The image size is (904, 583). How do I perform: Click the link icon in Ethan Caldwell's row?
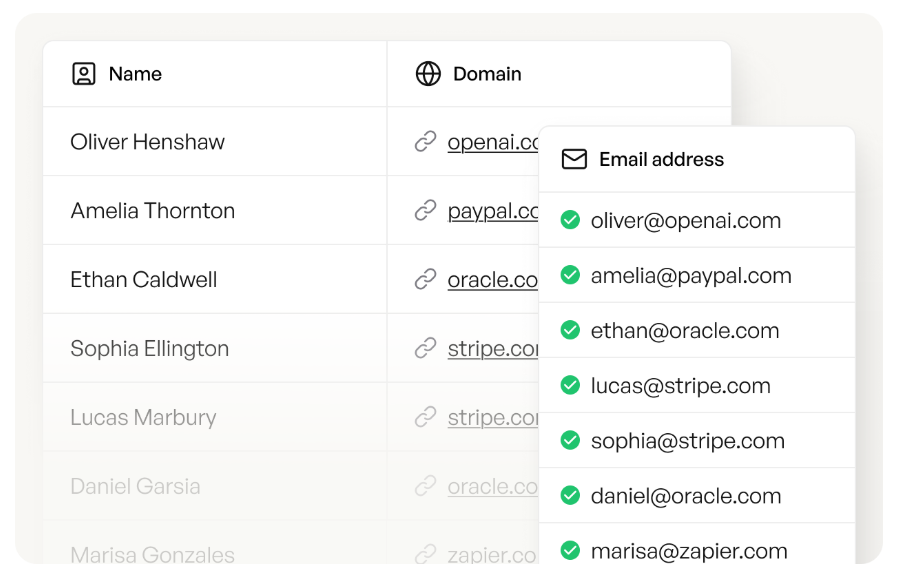[426, 280]
